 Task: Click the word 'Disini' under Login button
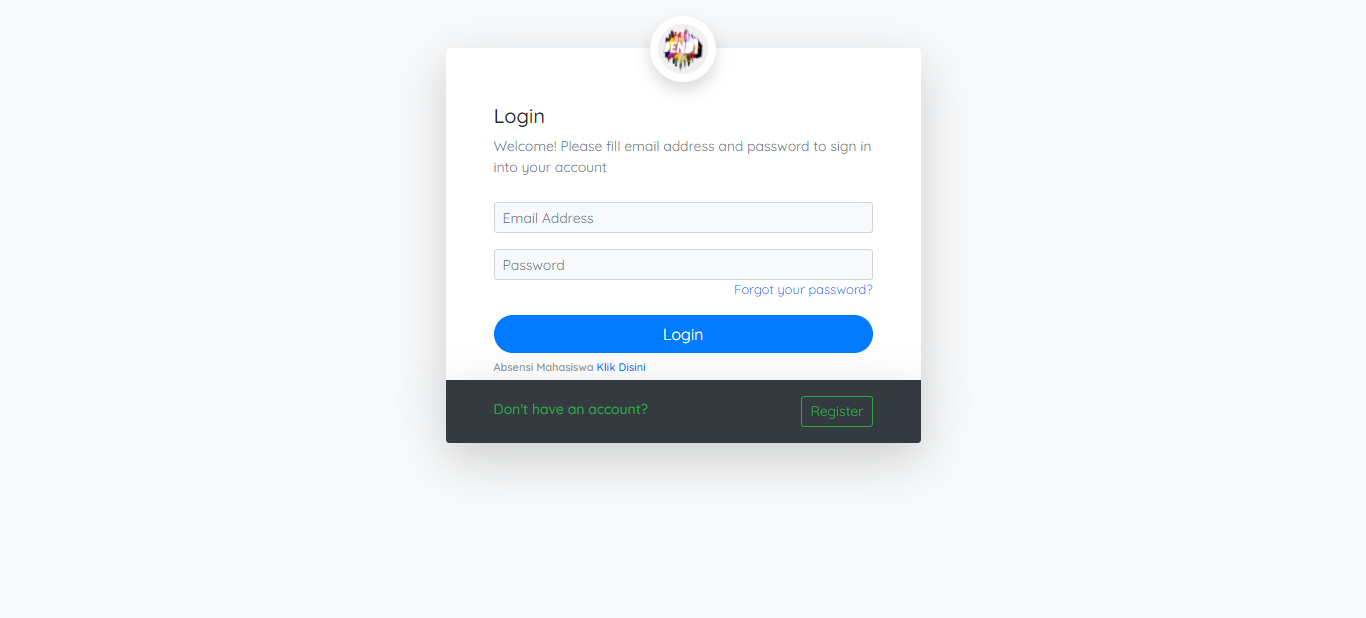632,367
